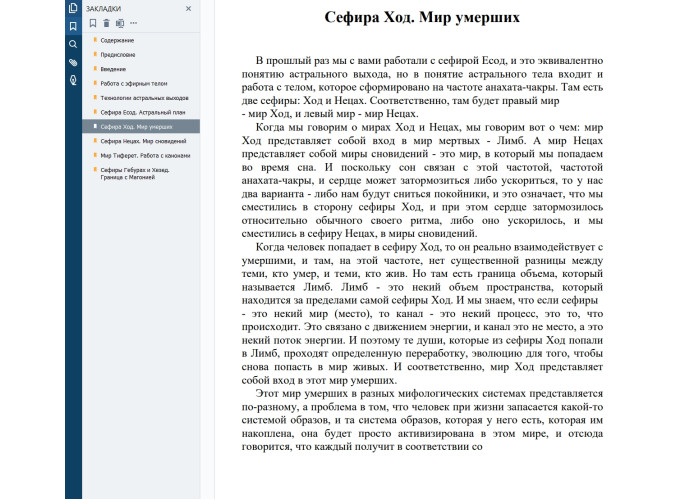Open the signatures panel icon
The height and width of the screenshot is (500, 700).
click(73, 80)
